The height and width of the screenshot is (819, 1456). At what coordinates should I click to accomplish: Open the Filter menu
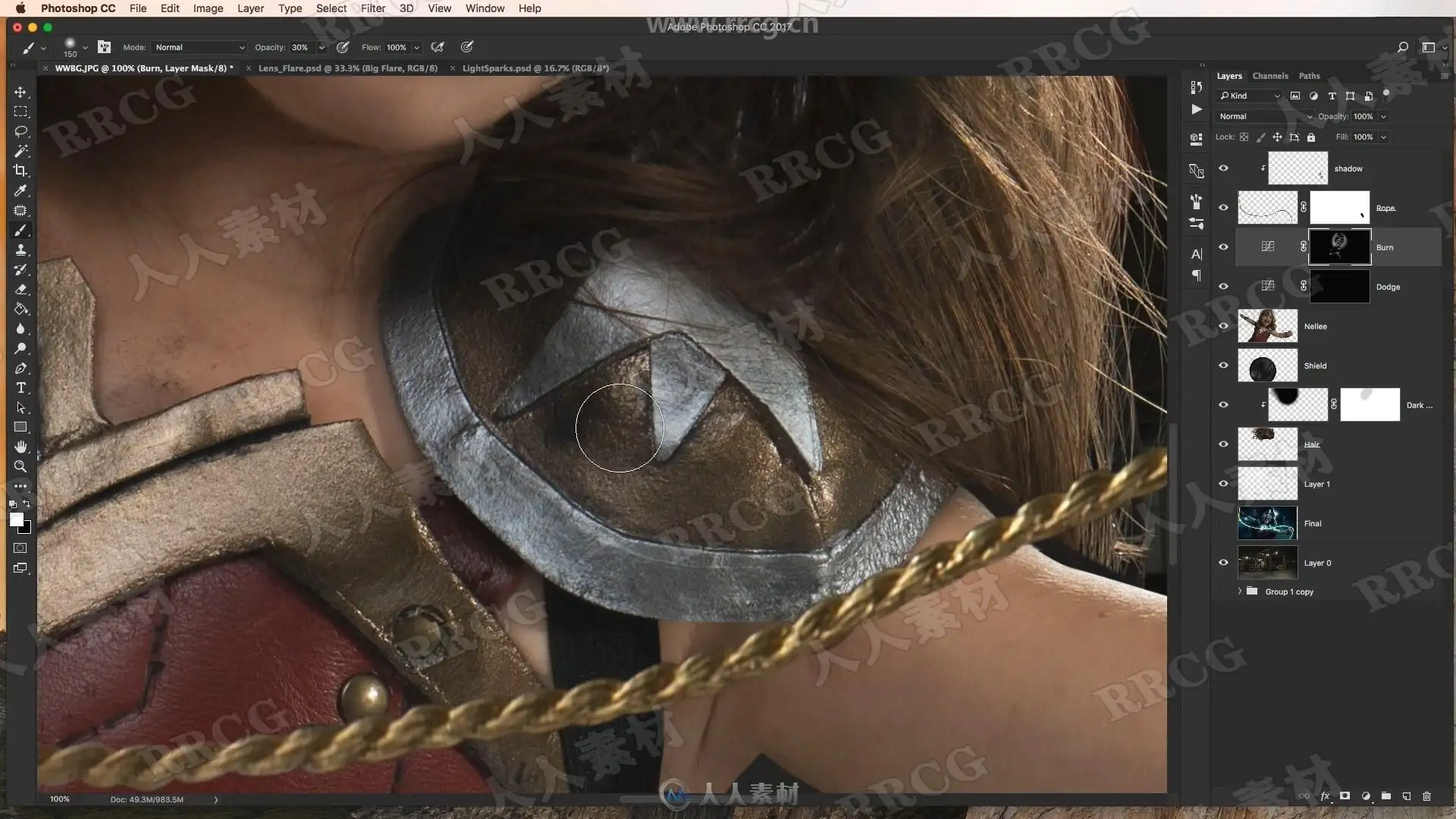(372, 8)
